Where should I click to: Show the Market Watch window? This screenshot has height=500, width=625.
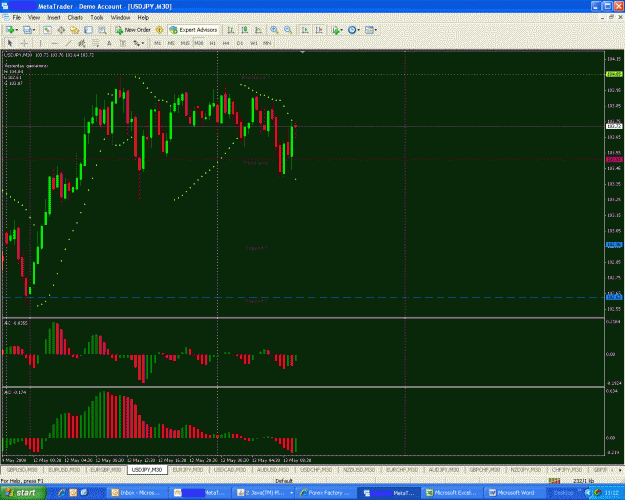pyautogui.click(x=47, y=30)
